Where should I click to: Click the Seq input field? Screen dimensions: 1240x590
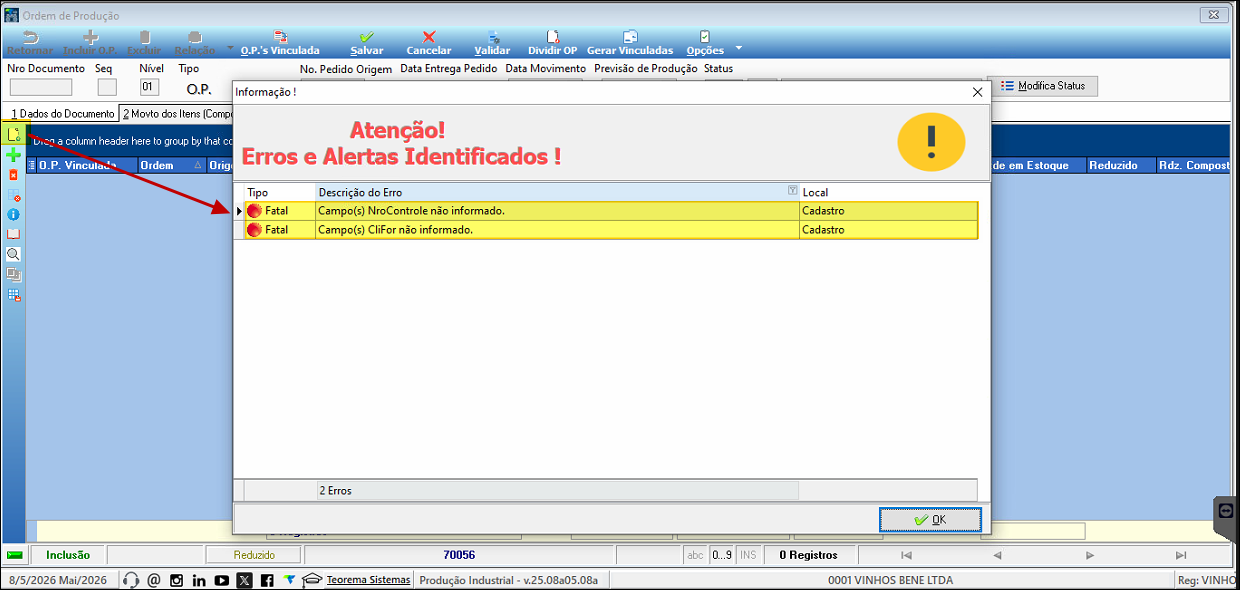(107, 87)
